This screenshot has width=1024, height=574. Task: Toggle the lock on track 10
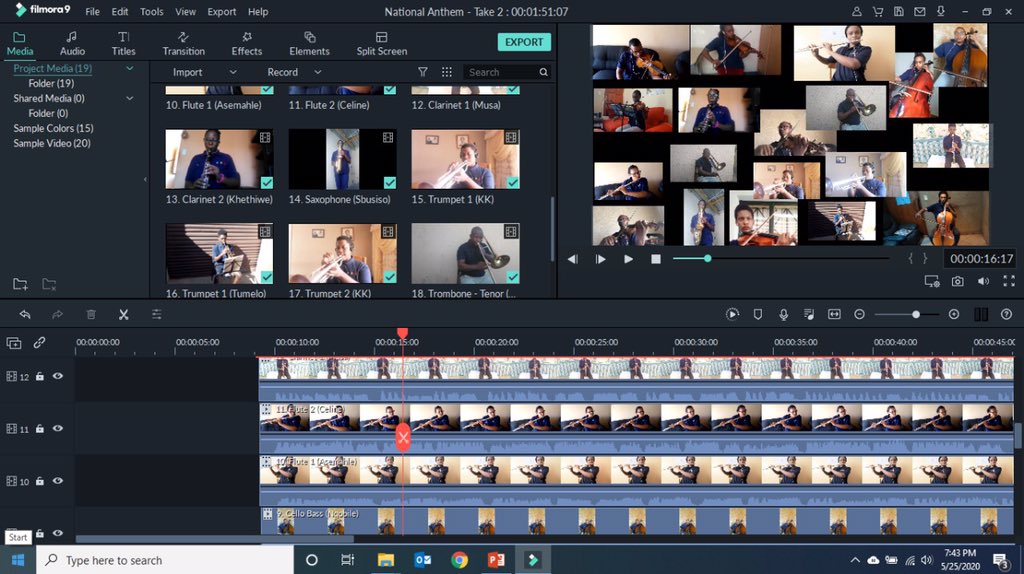40,481
